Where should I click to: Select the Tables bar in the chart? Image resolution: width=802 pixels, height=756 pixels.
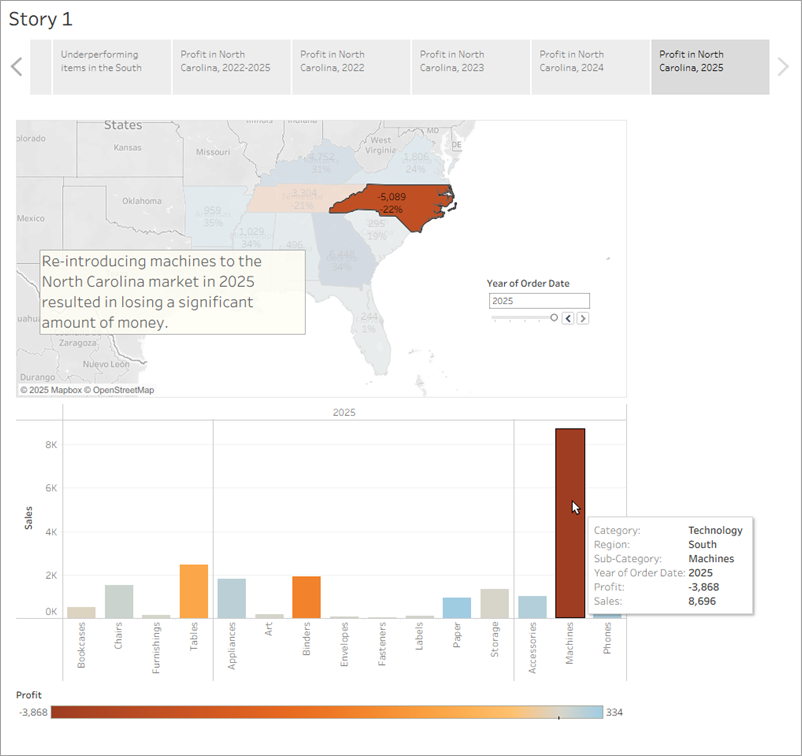[x=193, y=590]
